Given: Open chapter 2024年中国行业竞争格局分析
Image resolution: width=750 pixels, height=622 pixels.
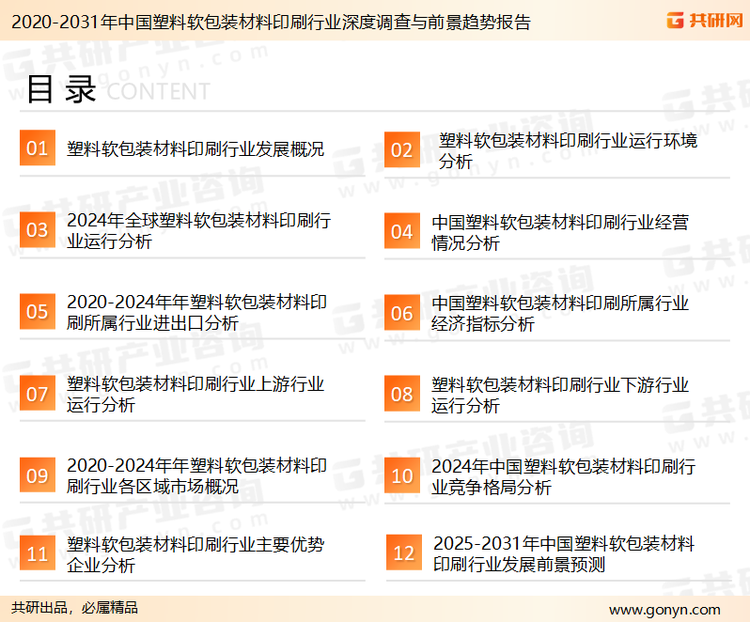Looking at the screenshot, I should pos(563,477).
